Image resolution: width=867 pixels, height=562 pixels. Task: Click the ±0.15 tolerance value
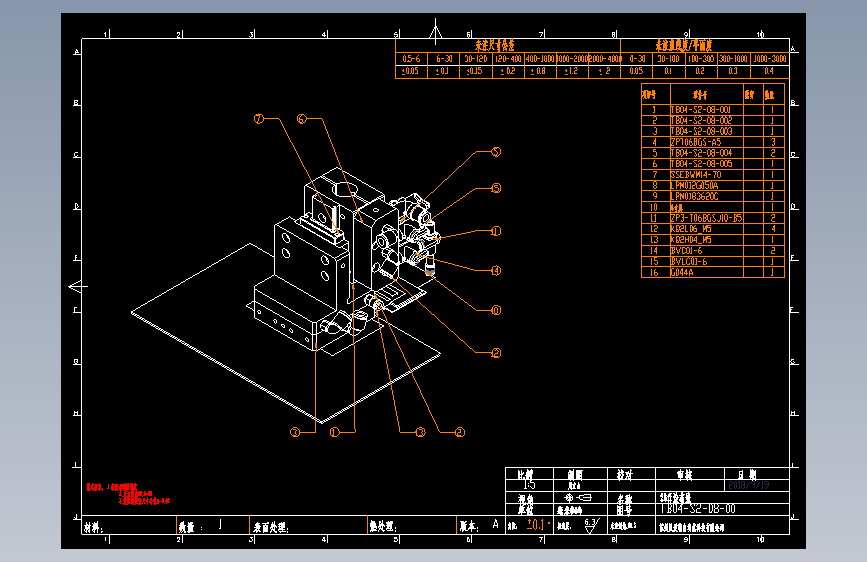[474, 71]
